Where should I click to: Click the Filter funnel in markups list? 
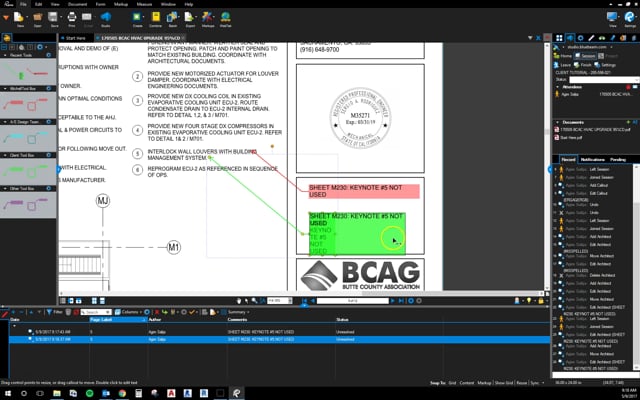[49, 312]
